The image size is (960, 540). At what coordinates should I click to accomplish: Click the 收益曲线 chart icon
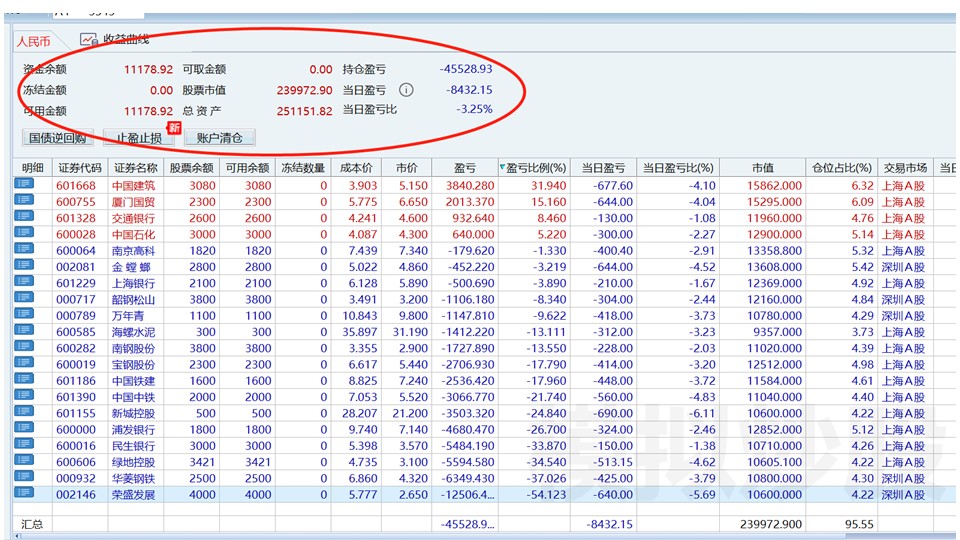[x=89, y=40]
